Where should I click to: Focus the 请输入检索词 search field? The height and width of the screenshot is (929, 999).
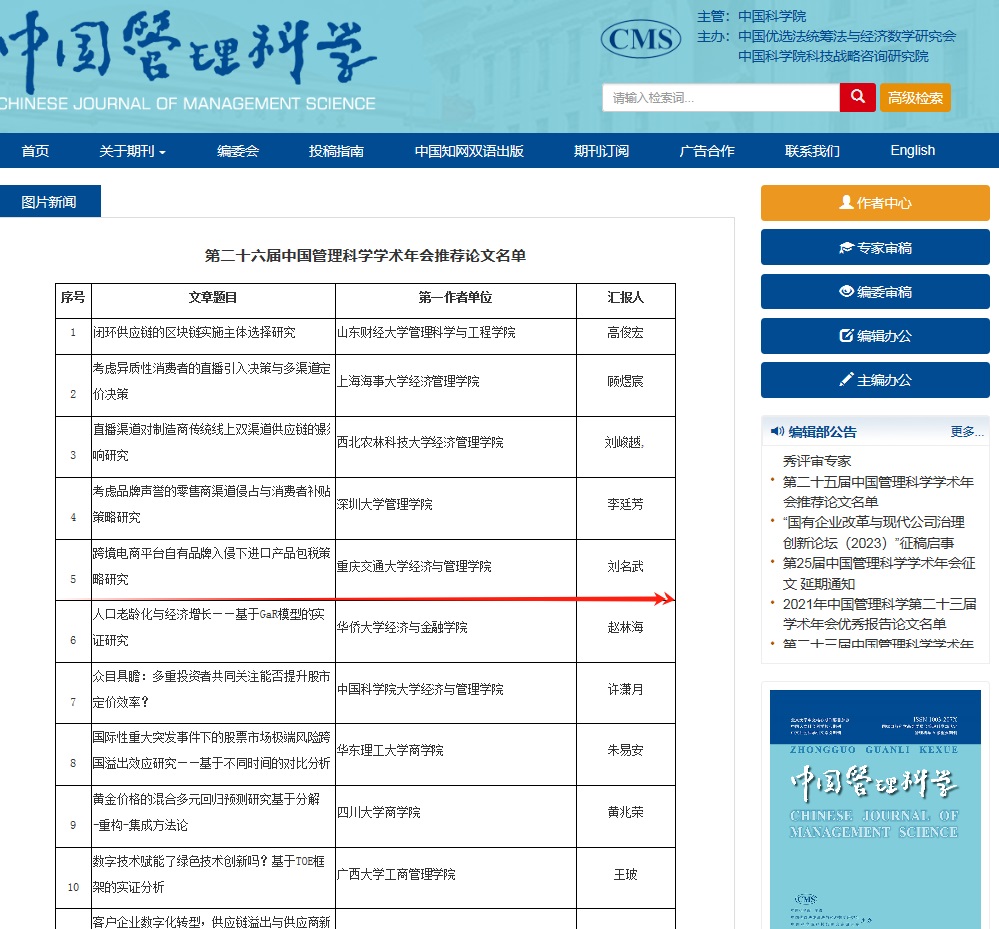(x=721, y=97)
